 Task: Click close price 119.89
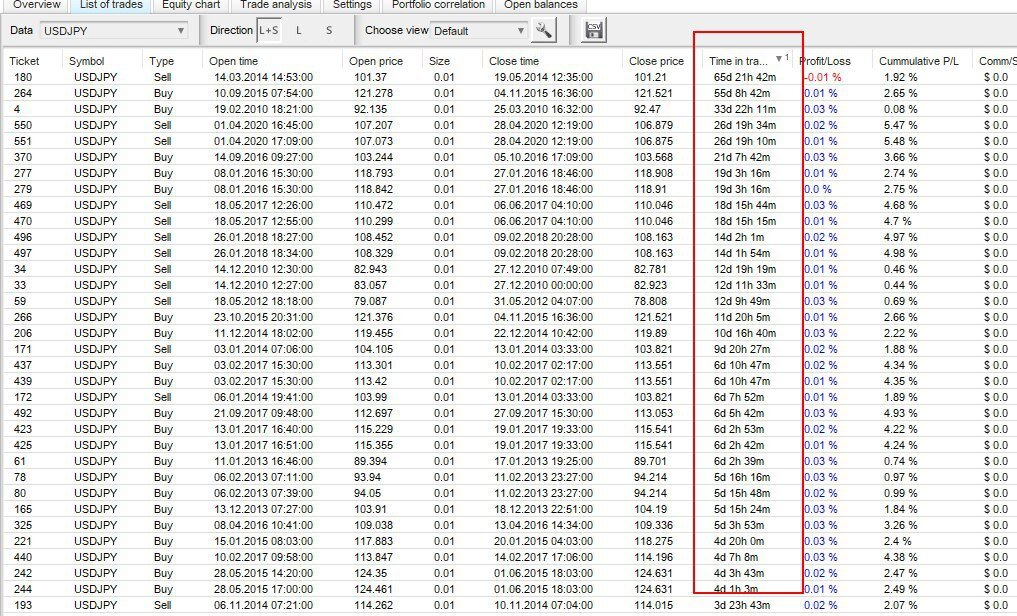(x=651, y=333)
